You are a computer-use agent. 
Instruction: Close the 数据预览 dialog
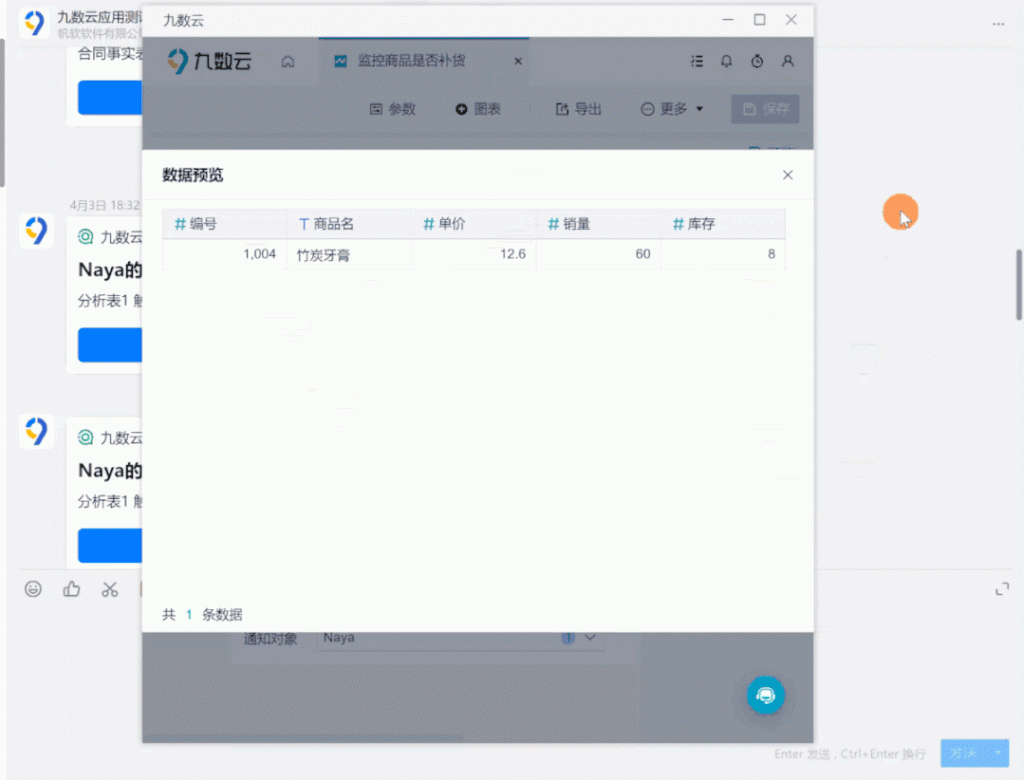pos(787,175)
